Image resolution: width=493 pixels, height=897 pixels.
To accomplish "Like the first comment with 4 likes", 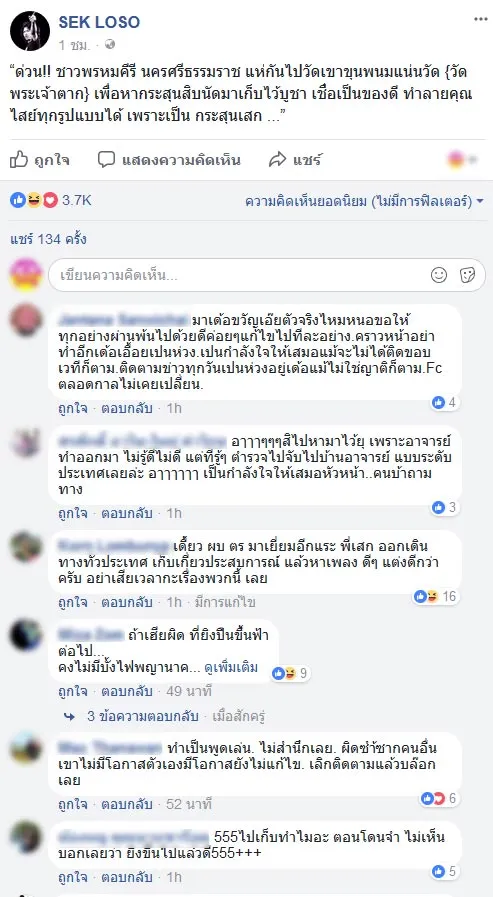I will (73, 408).
